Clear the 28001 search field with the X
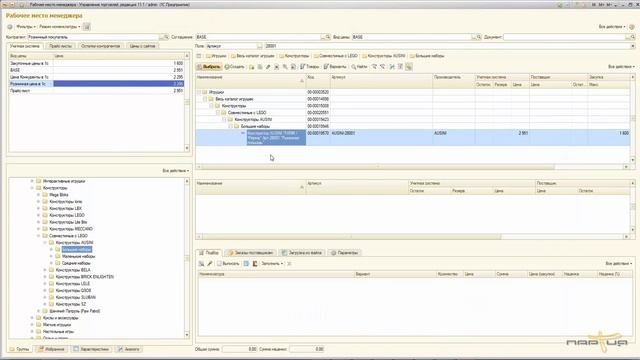Screen dimensions: 640x360 [633, 46]
